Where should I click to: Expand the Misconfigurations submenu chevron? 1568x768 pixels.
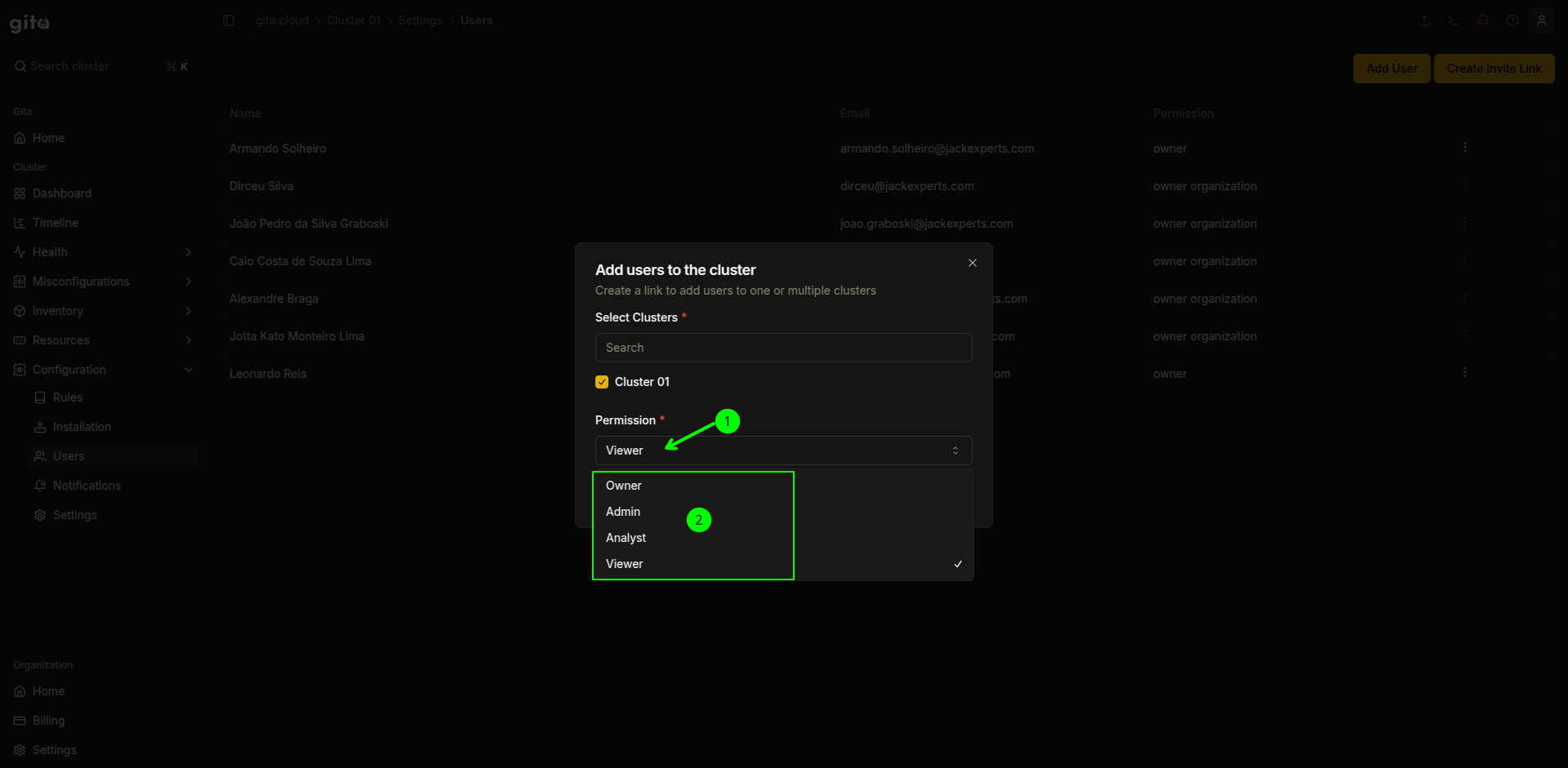189,282
